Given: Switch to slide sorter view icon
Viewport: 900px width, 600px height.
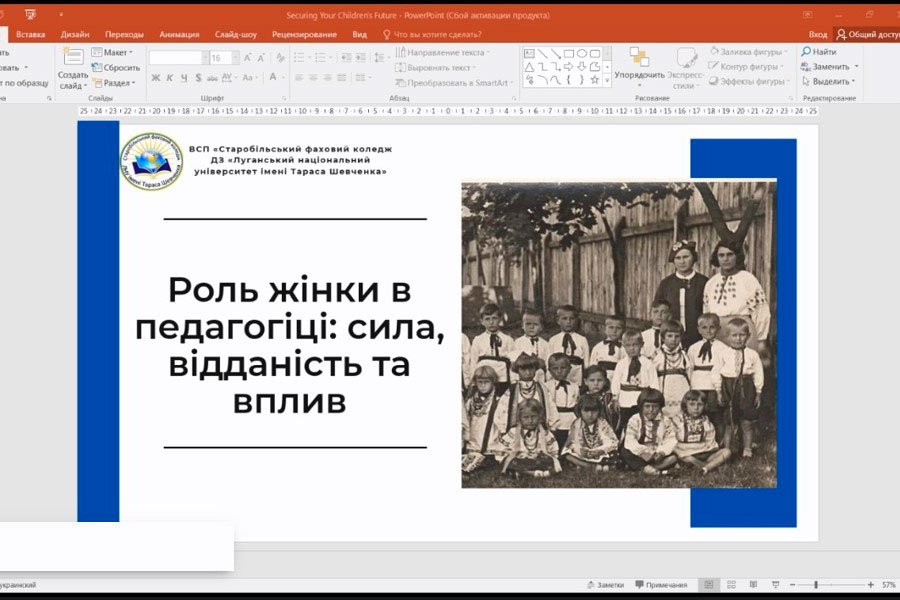Looking at the screenshot, I should 730,585.
